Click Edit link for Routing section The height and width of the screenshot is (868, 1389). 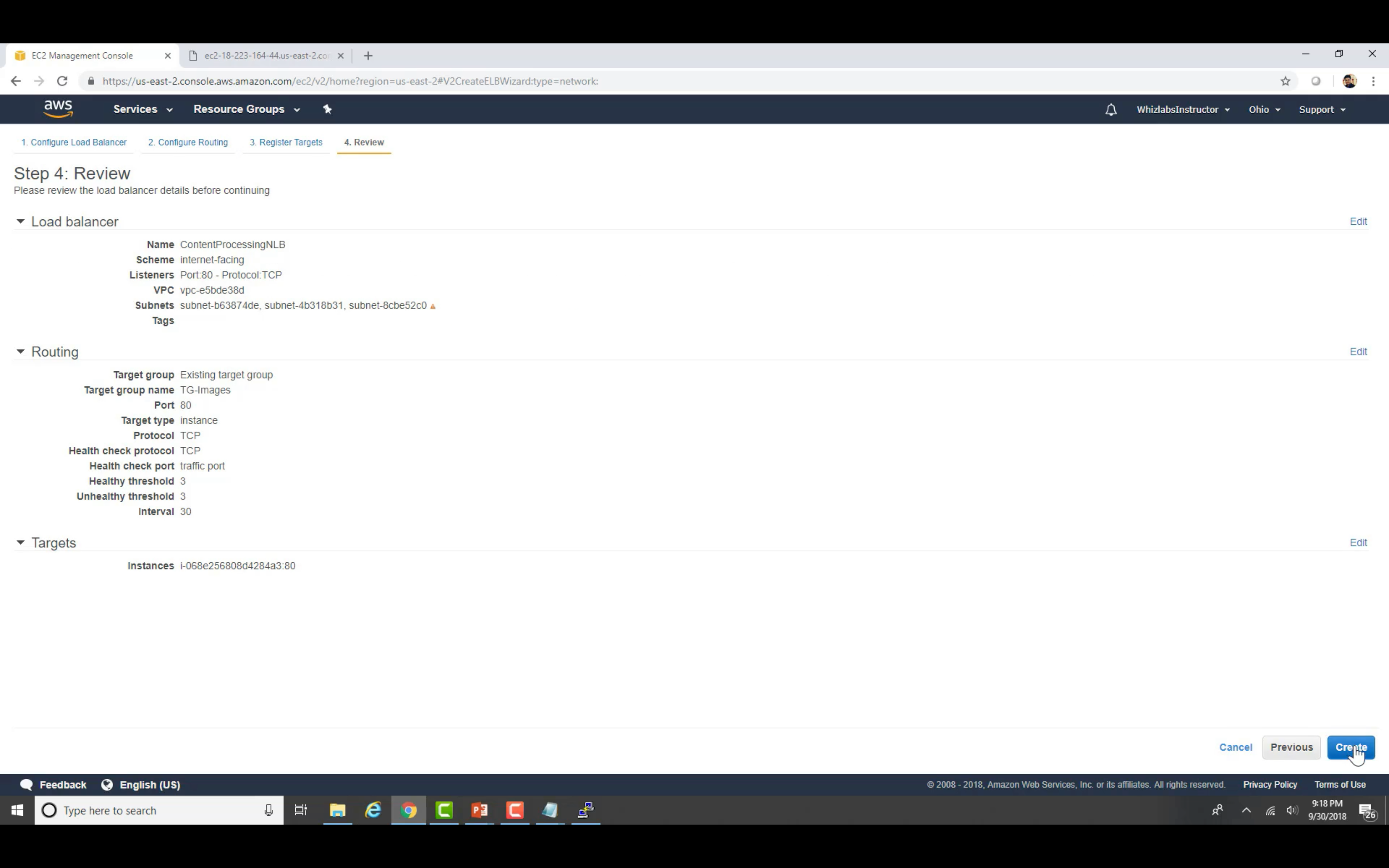pos(1358,351)
